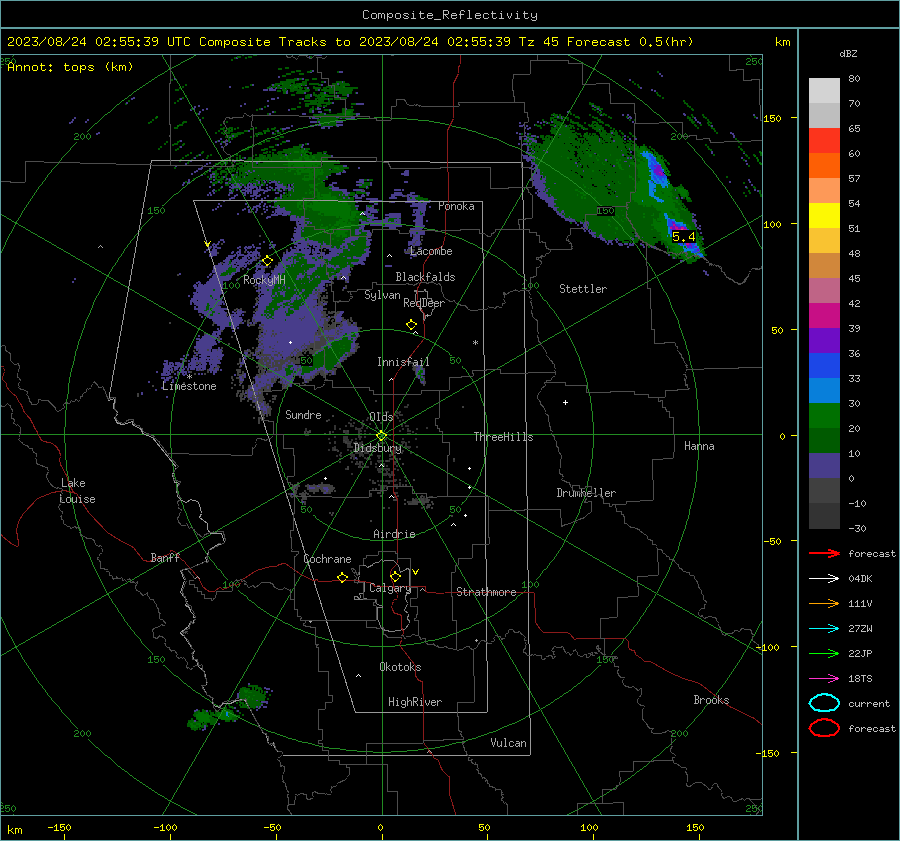The height and width of the screenshot is (841, 900).
Task: Click the yellow diamond marker above Calgary
Action: click(395, 576)
